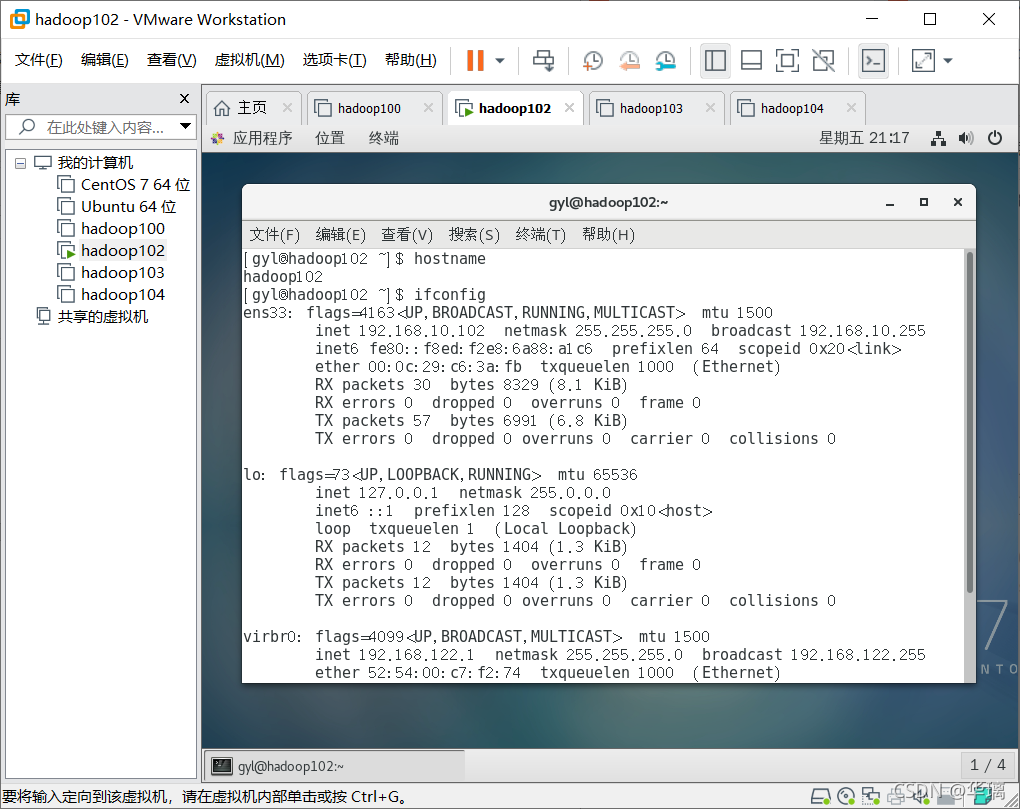This screenshot has height=809, width=1020.
Task: Click the guest volume speaker icon
Action: (966, 138)
